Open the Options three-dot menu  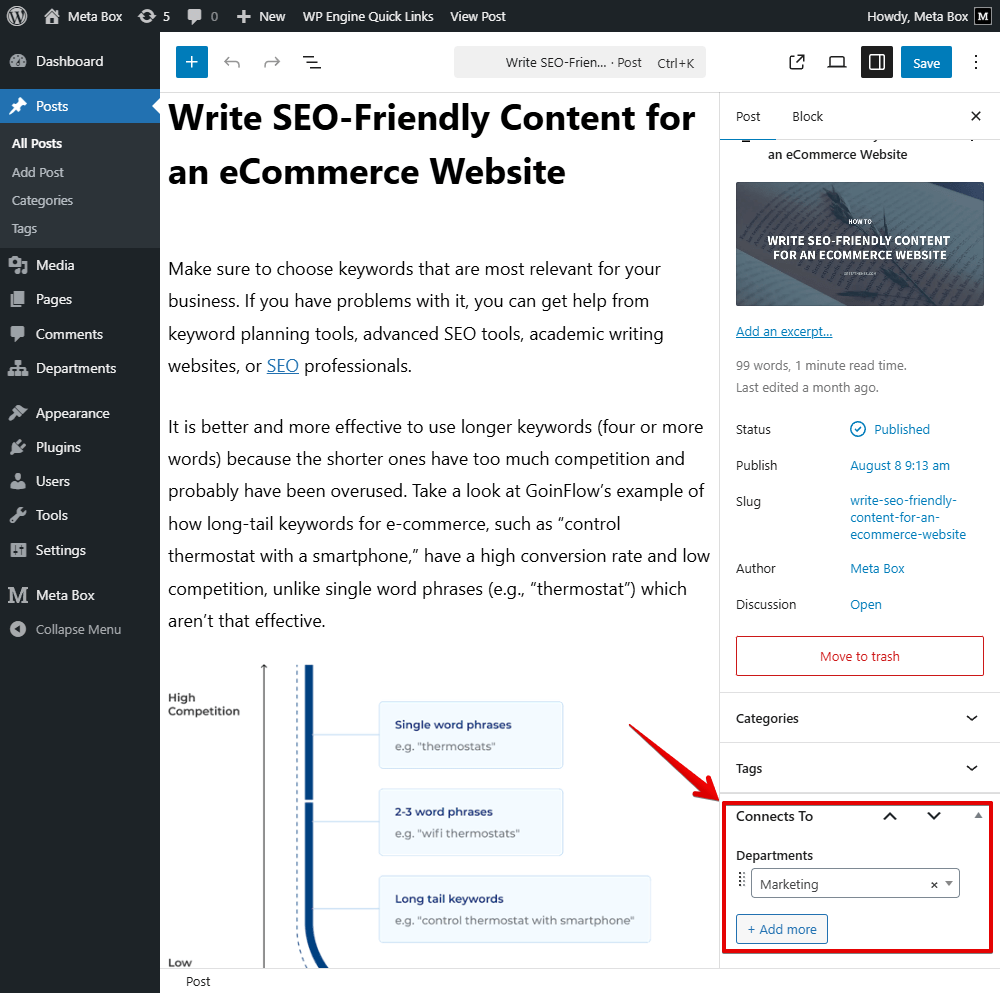[976, 62]
